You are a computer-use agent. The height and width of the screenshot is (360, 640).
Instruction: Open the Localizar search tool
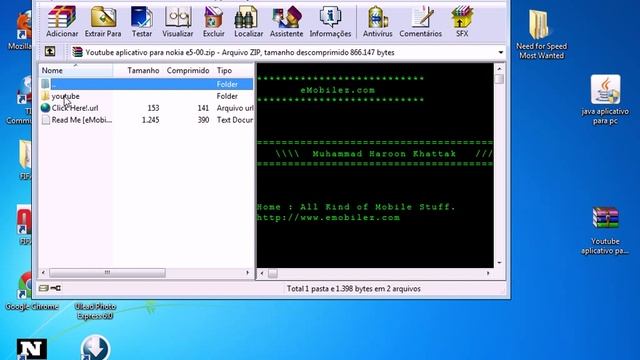click(x=248, y=21)
